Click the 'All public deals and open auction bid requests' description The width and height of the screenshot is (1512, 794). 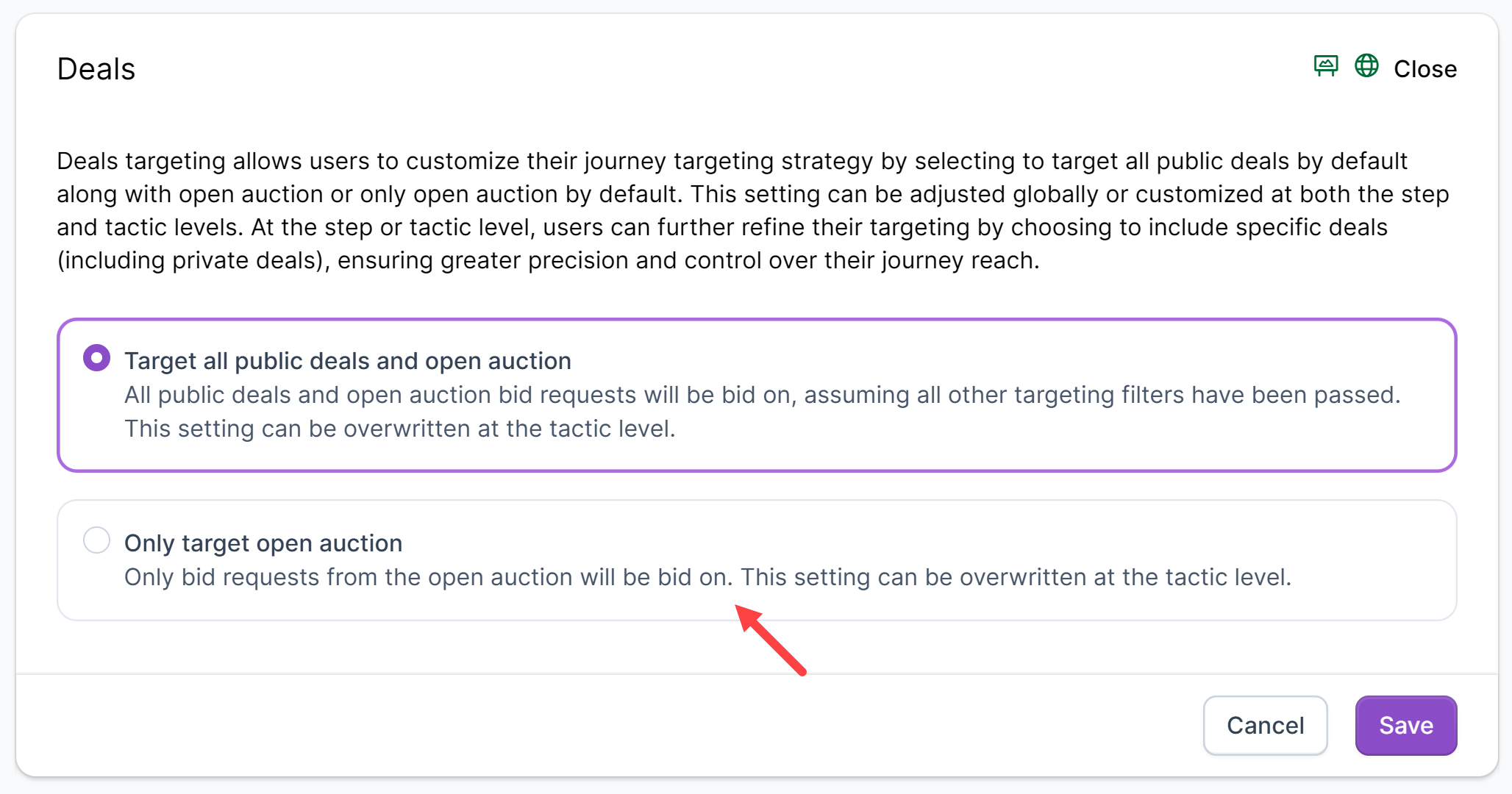[x=762, y=395]
